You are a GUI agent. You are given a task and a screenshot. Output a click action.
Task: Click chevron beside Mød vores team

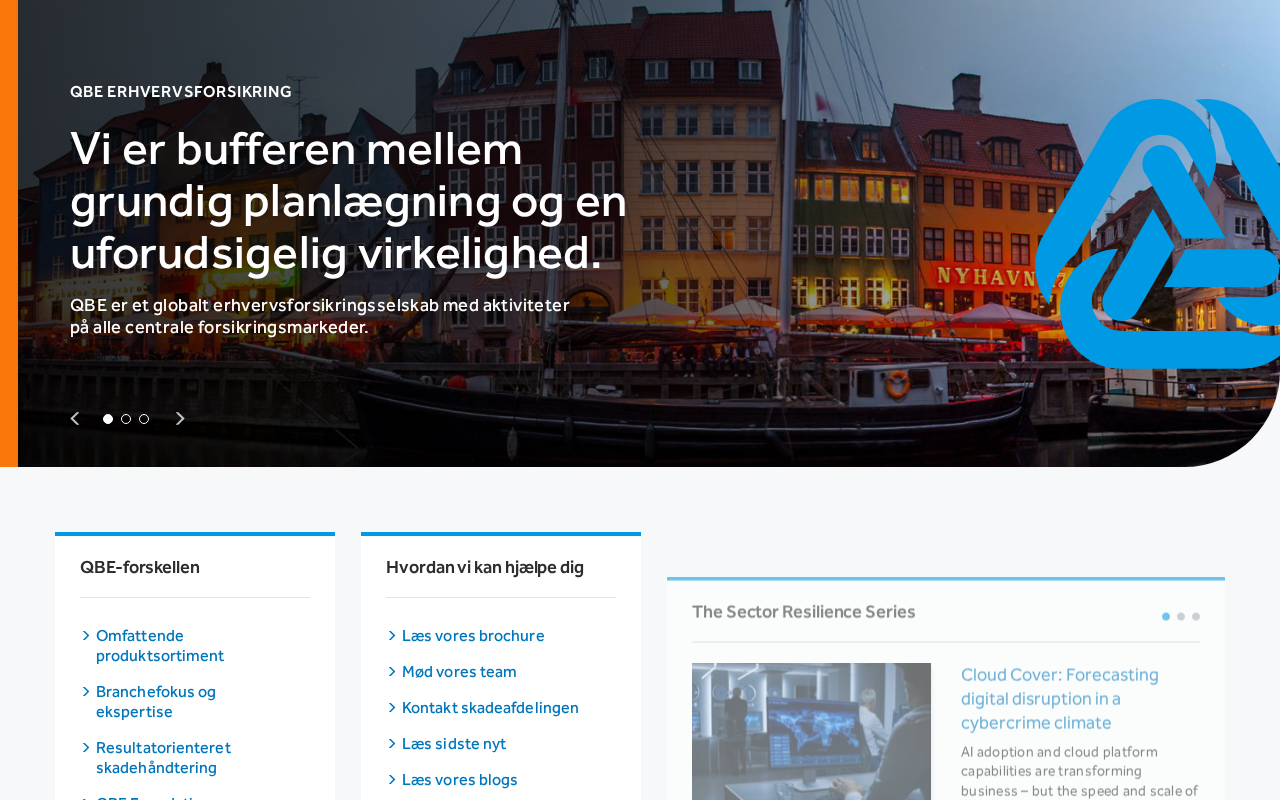(392, 672)
